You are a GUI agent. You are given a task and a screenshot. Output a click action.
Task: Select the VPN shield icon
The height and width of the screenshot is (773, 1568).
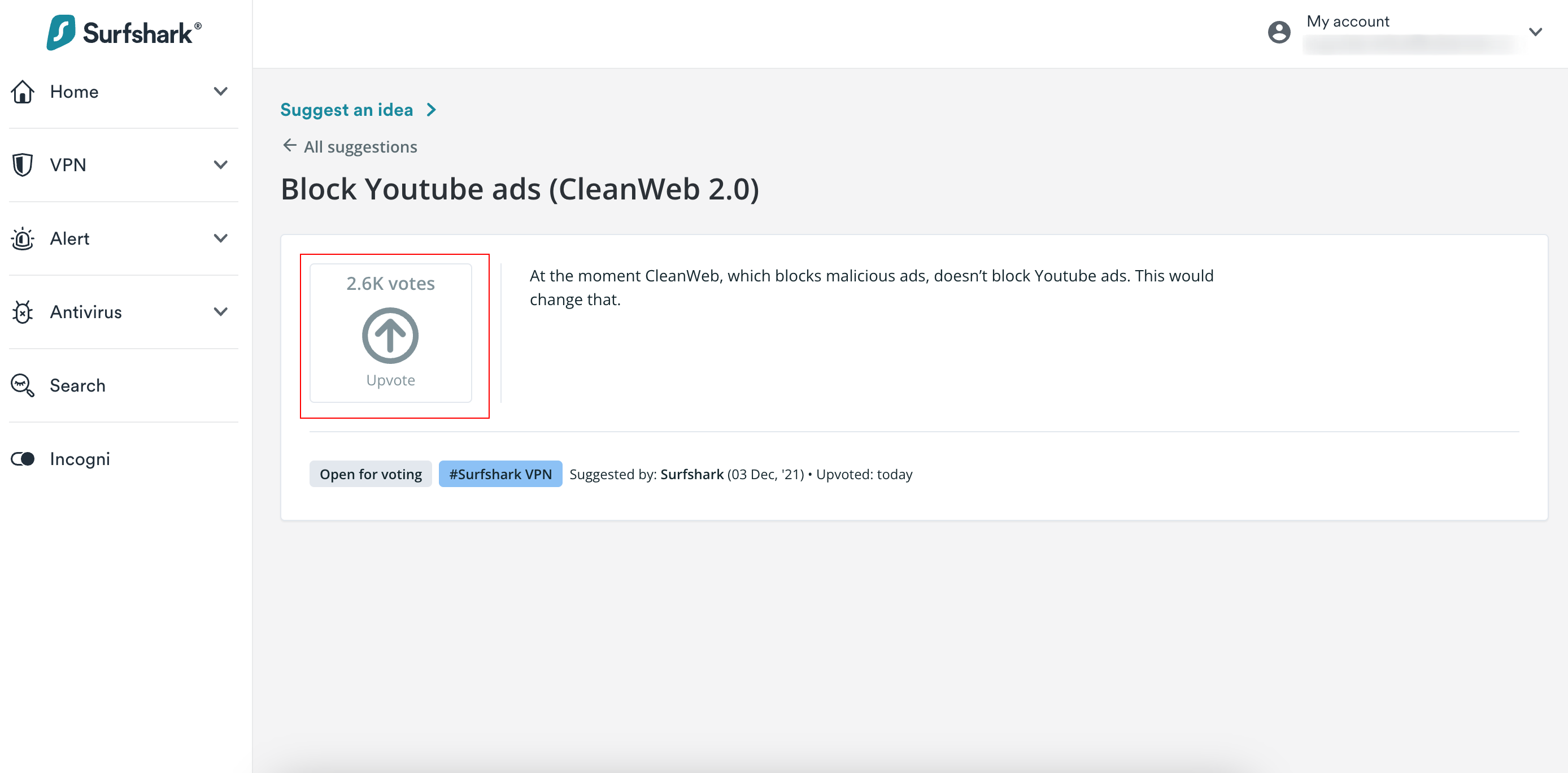click(x=23, y=165)
